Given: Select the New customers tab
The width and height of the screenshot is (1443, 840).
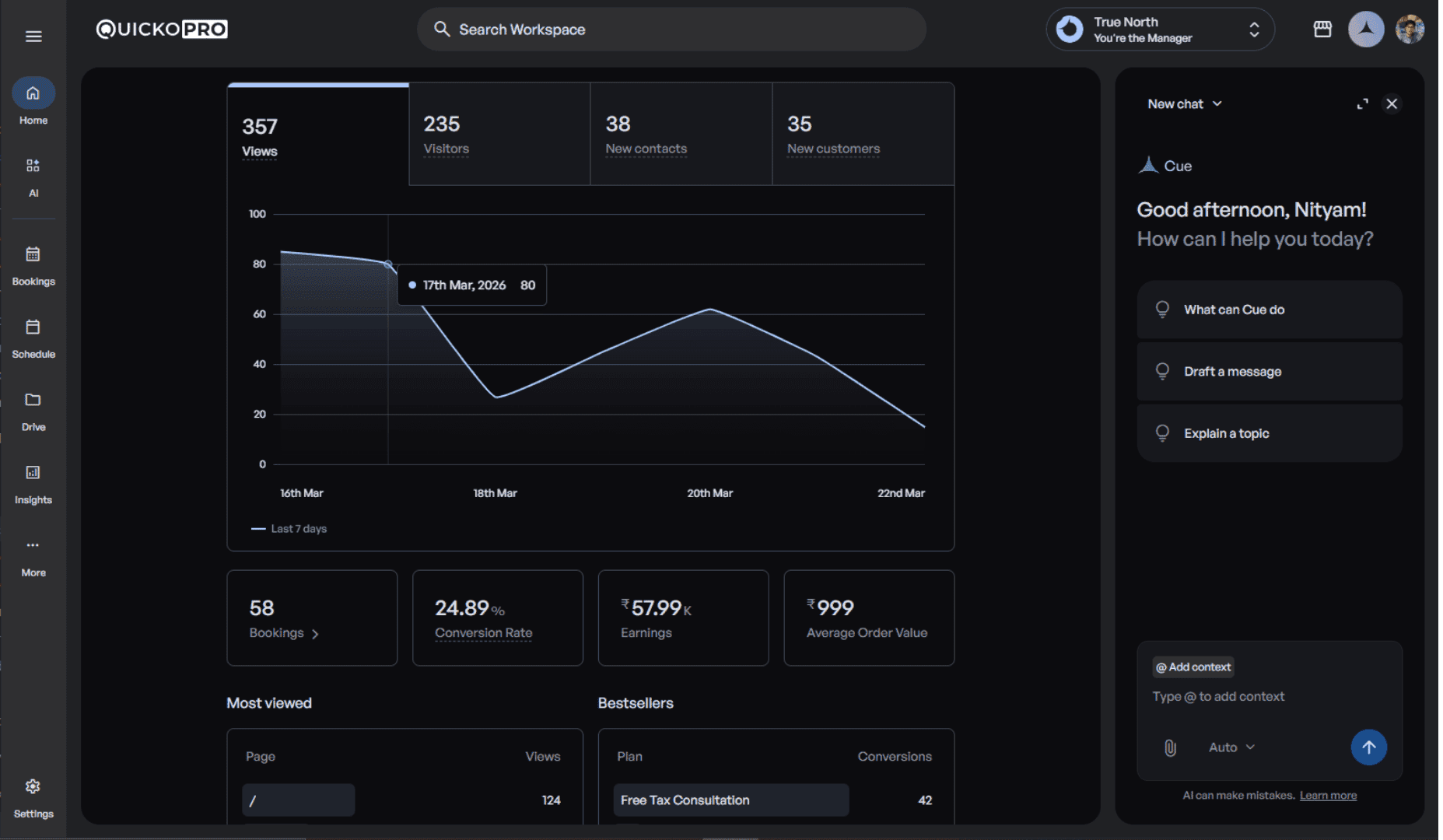Looking at the screenshot, I should tap(863, 135).
